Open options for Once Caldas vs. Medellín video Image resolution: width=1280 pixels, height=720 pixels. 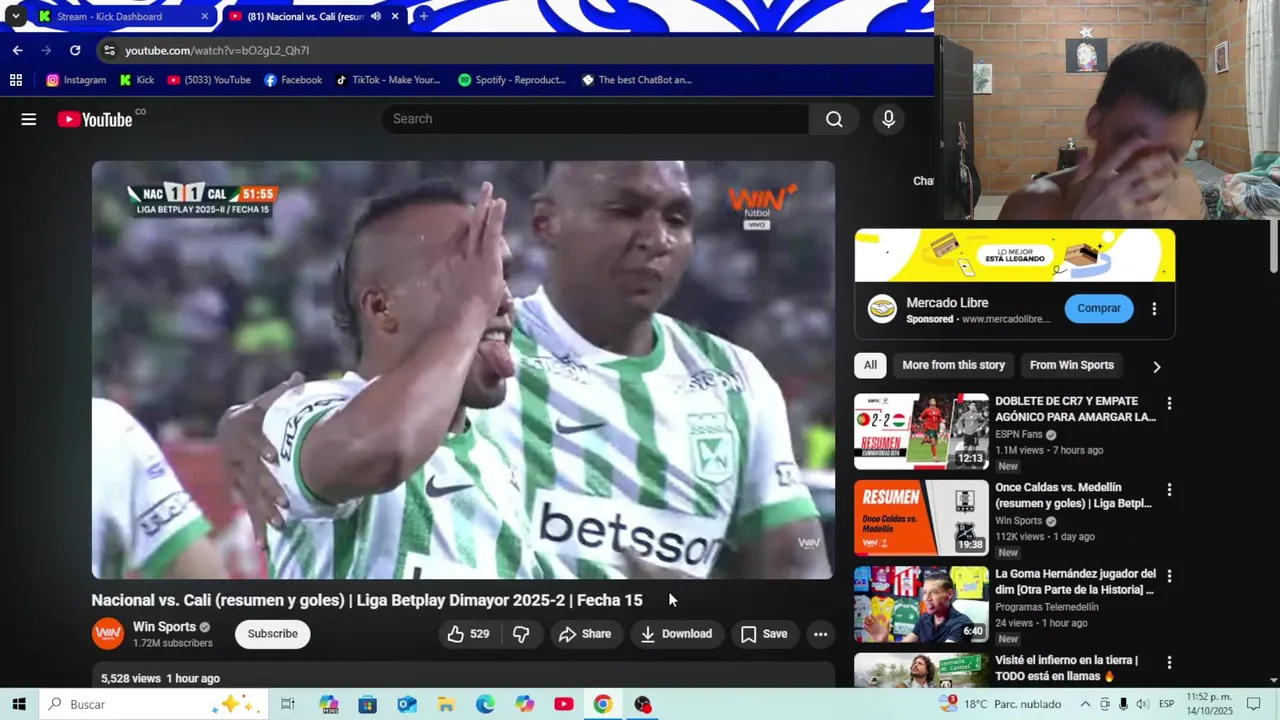tap(1169, 490)
